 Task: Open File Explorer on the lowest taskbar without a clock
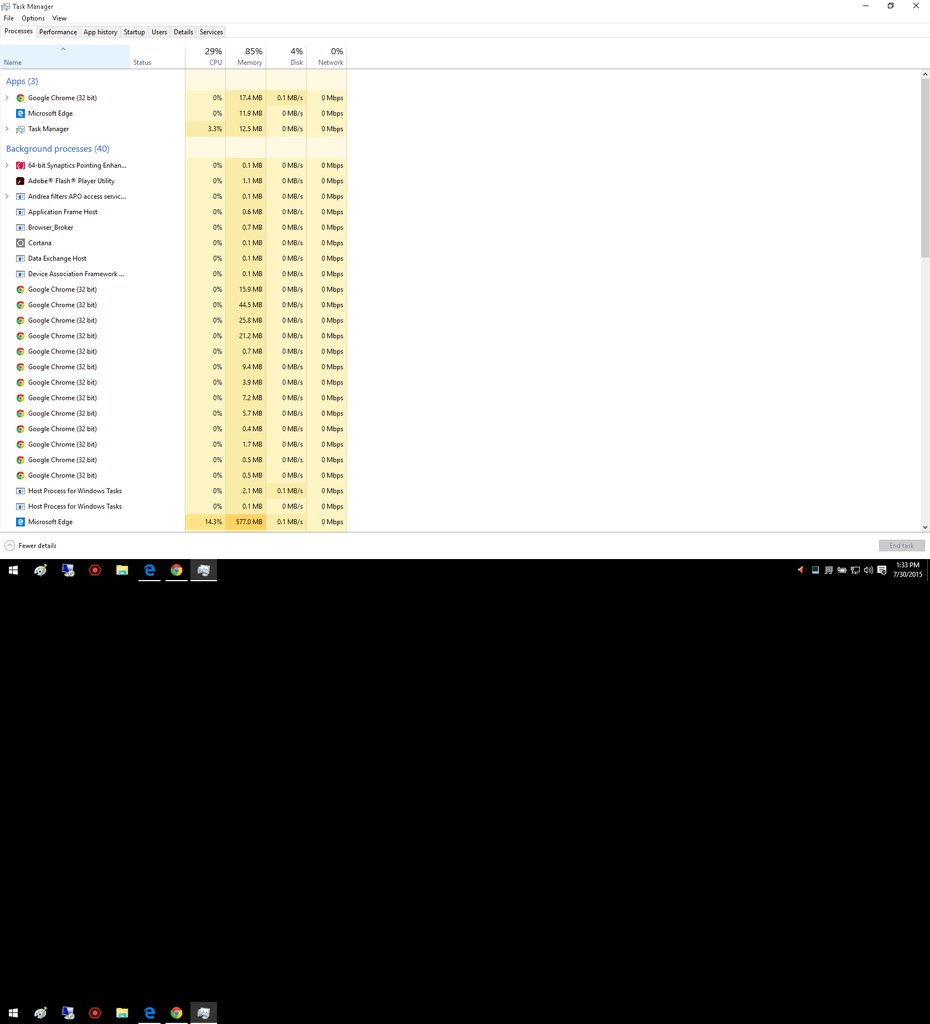coord(122,1013)
